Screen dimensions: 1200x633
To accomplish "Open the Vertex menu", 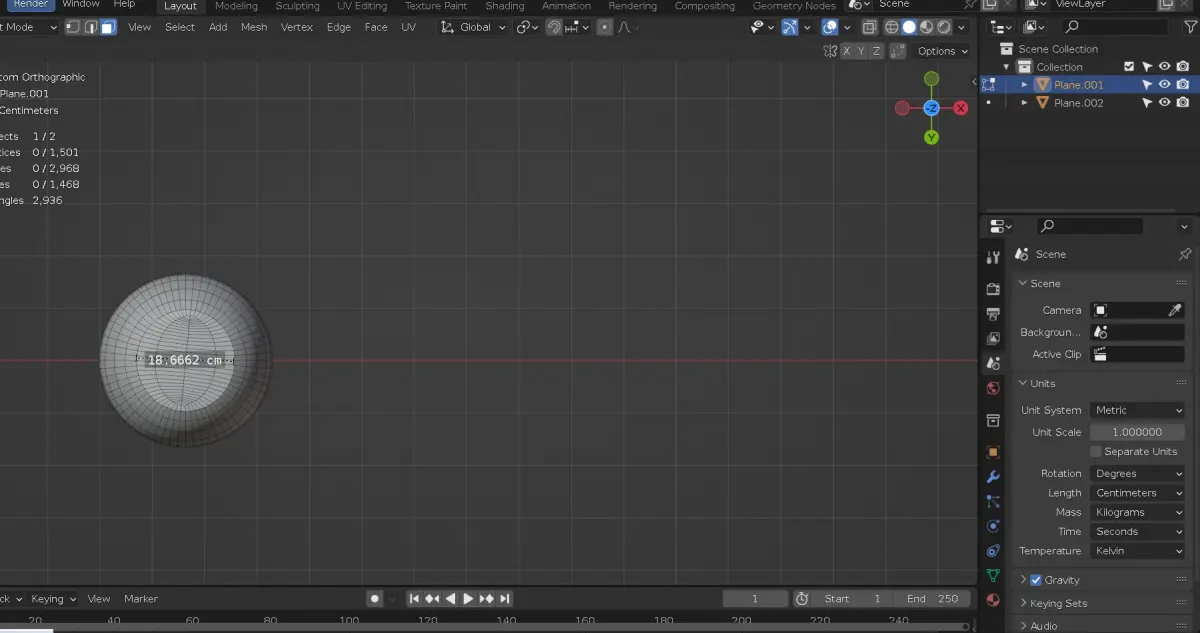I will click(296, 27).
